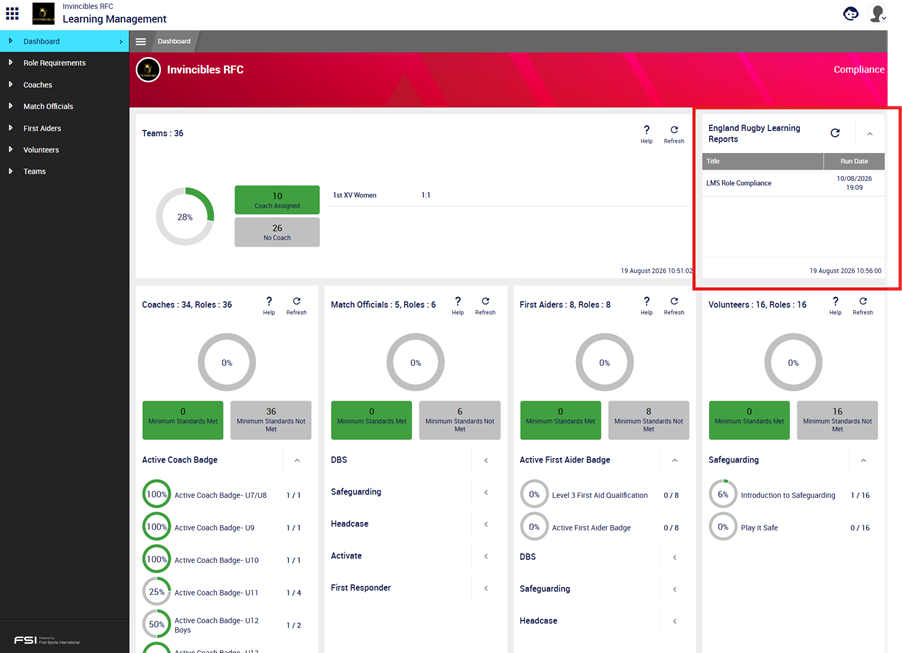This screenshot has height=653, width=902.
Task: Click the hamburger menu icon beside Dashboard tab
Action: 140,41
